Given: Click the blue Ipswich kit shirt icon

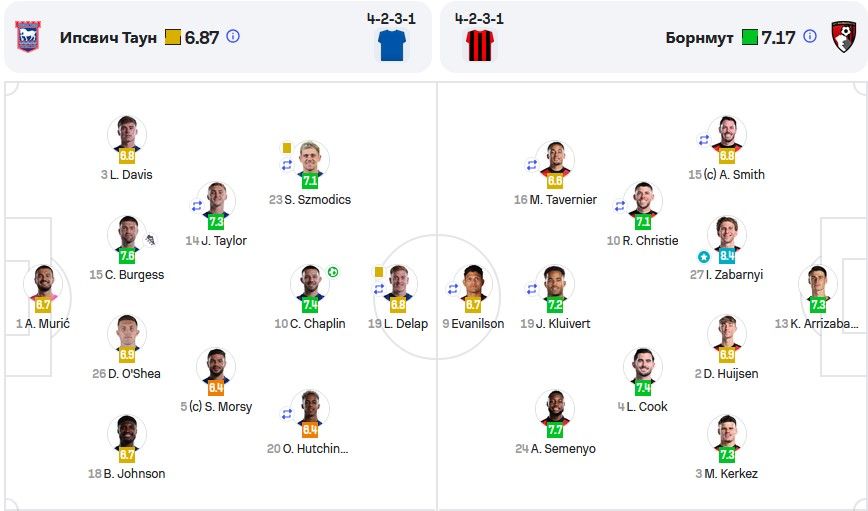Looking at the screenshot, I should point(390,45).
